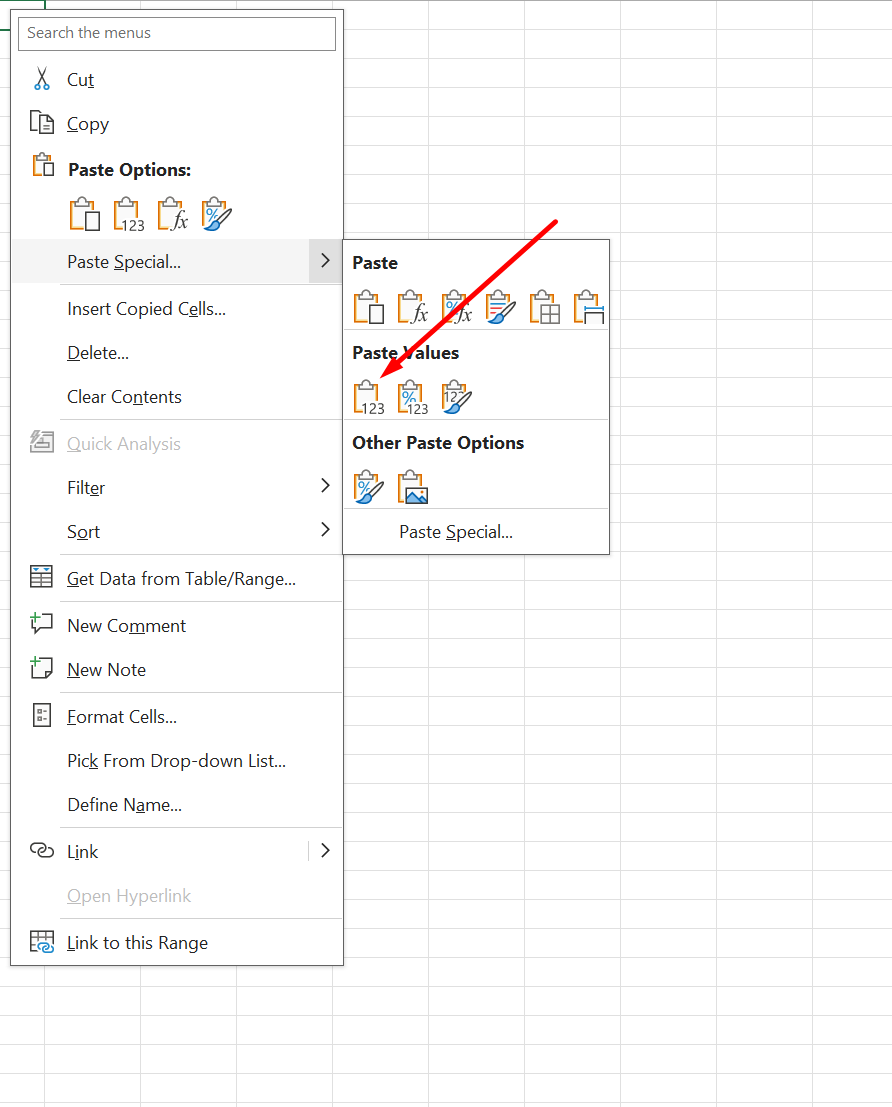Click the Paste as Picture icon

[x=412, y=487]
